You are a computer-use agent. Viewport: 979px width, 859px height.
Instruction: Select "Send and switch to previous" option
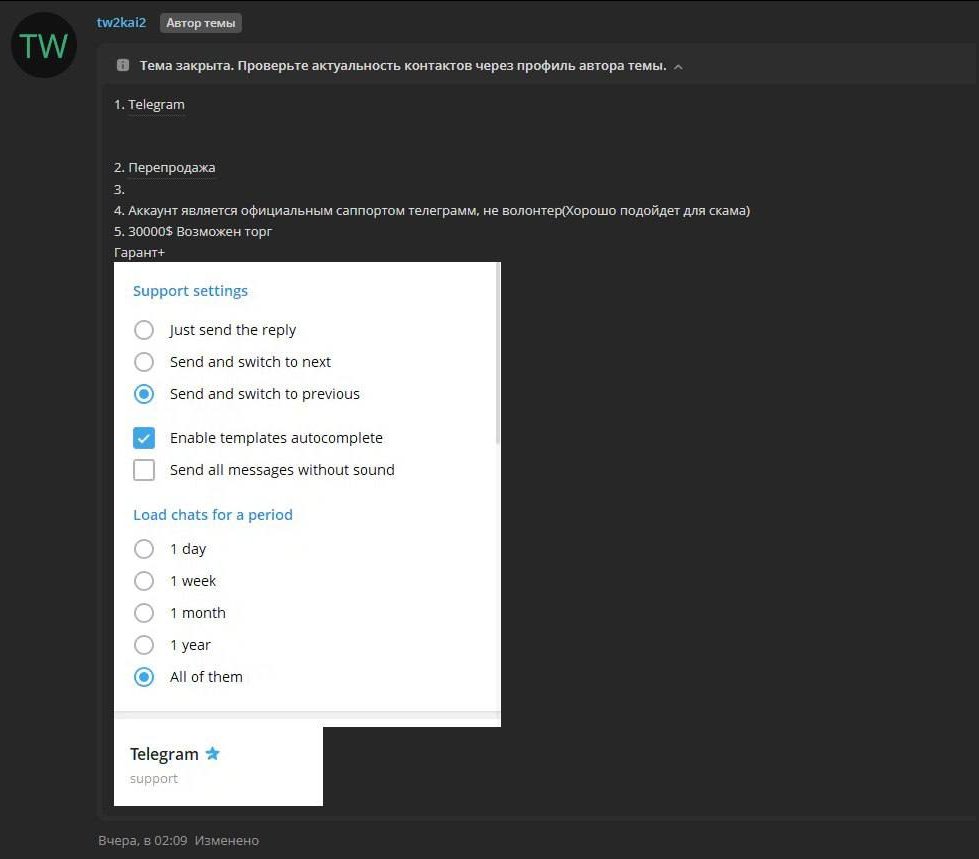tap(144, 394)
